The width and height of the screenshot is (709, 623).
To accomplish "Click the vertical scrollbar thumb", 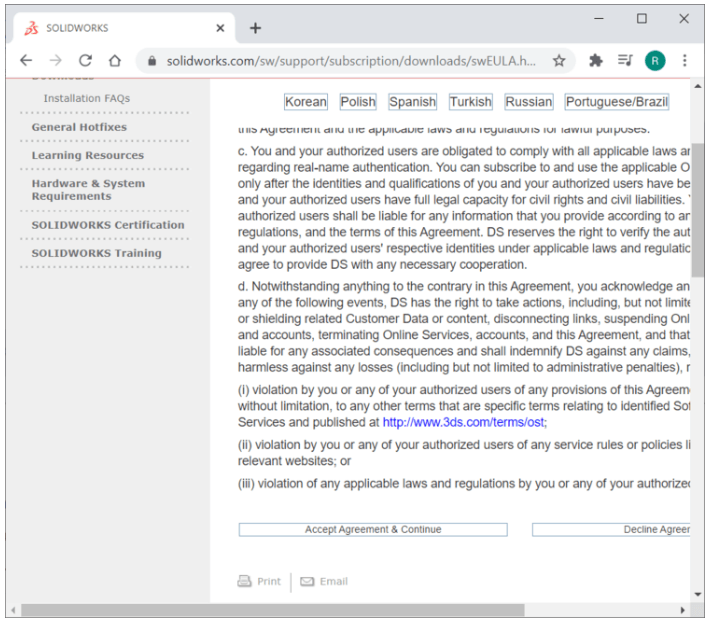I will click(x=698, y=210).
